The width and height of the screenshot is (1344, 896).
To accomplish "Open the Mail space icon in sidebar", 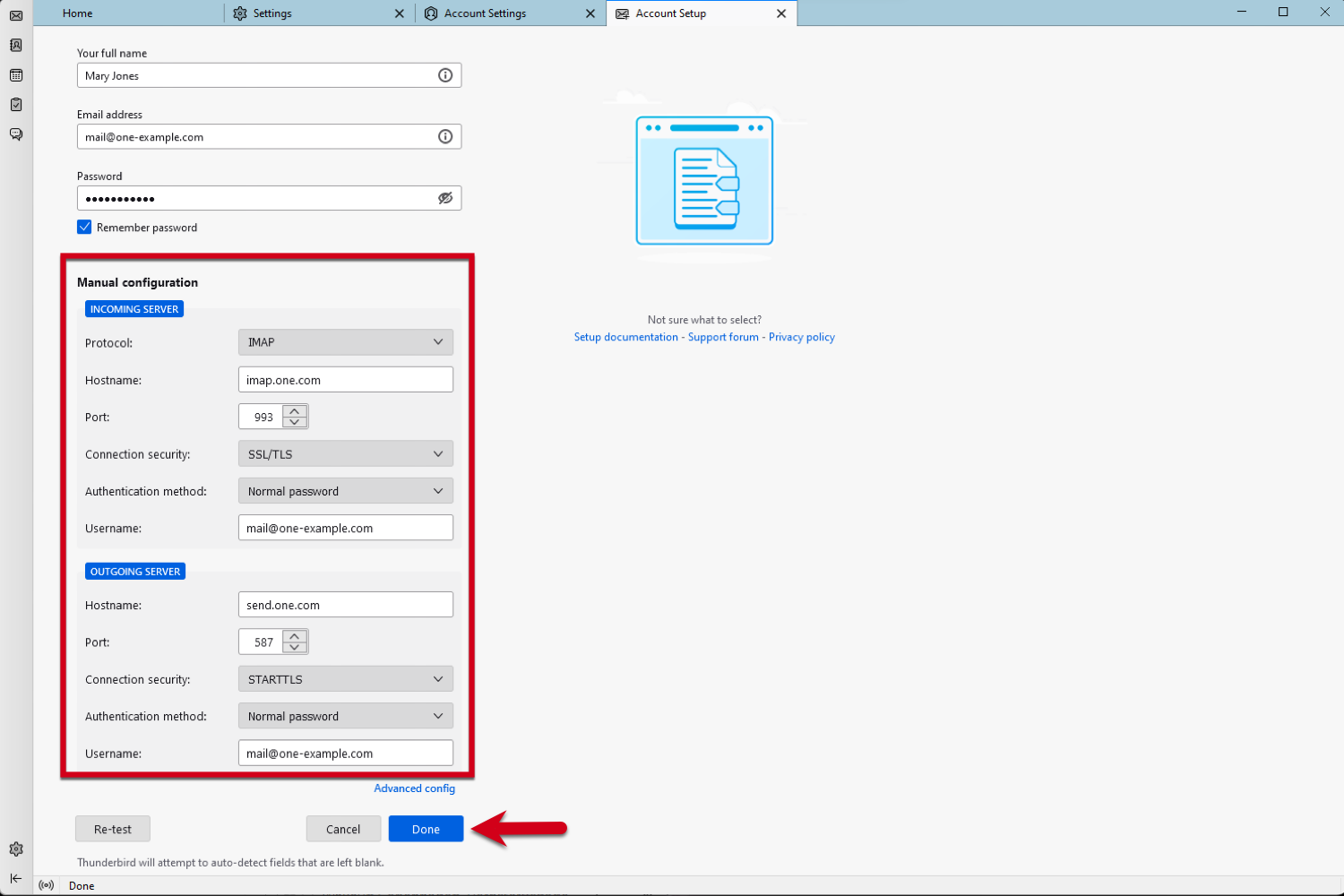I will click(x=16, y=15).
